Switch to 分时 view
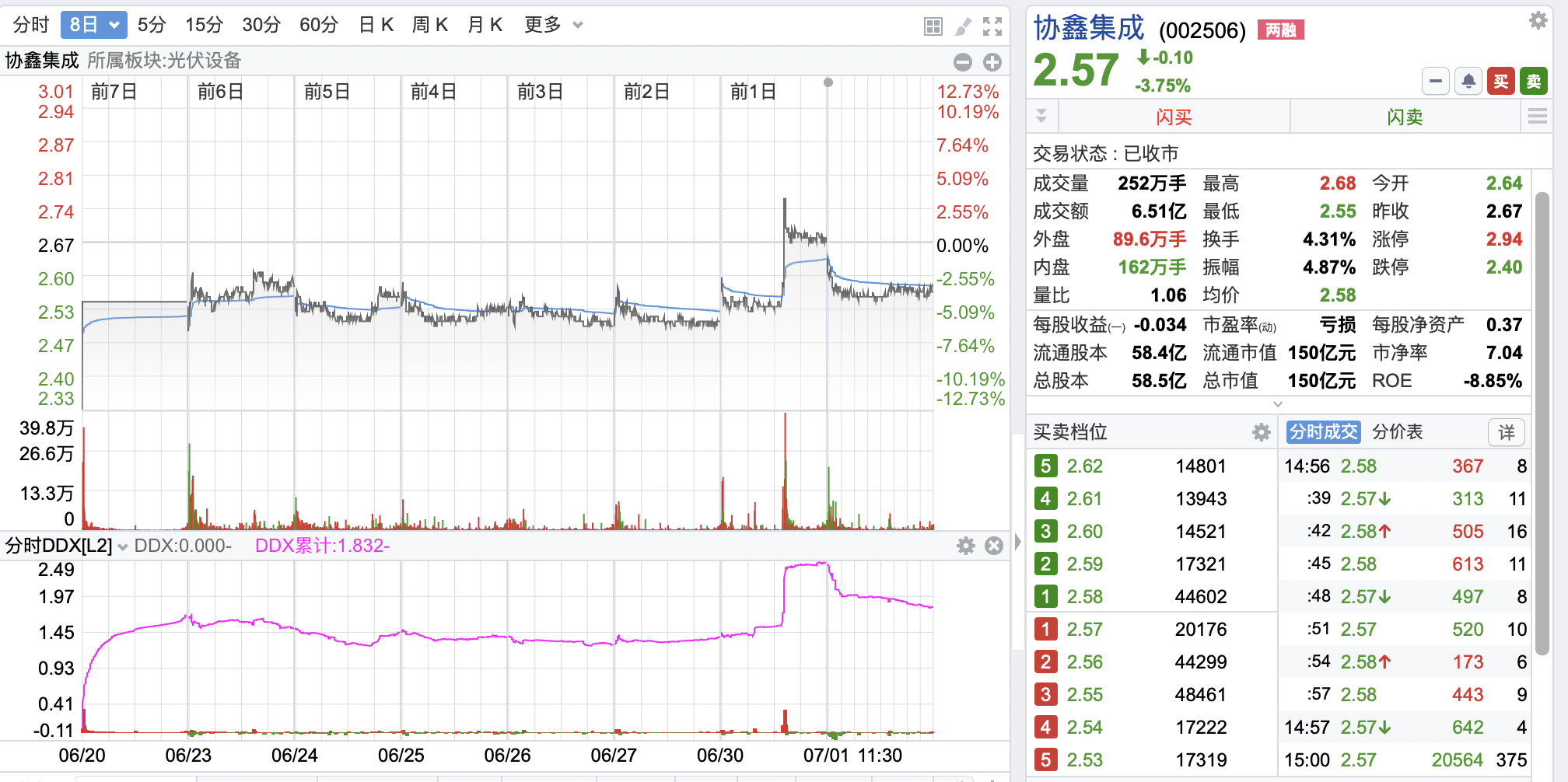This screenshot has width=1568, height=782. [31, 25]
